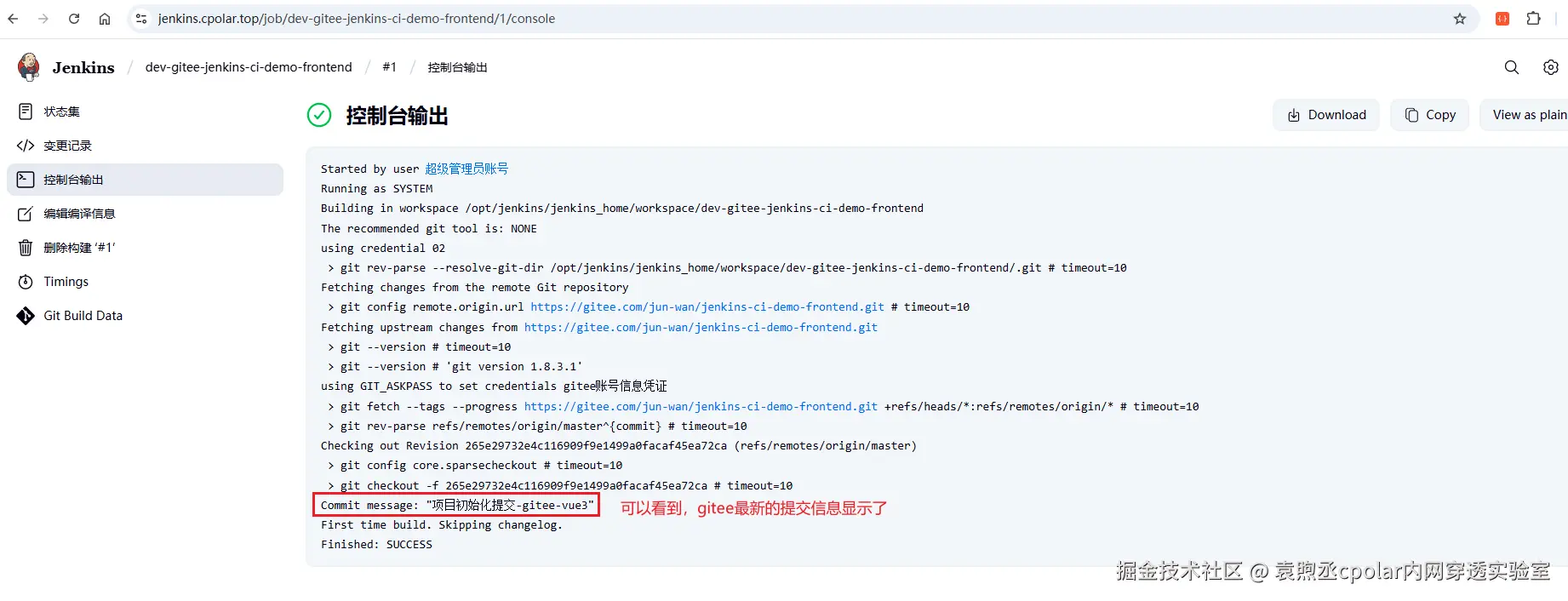Focus the browser address bar URL

pyautogui.click(x=357, y=19)
